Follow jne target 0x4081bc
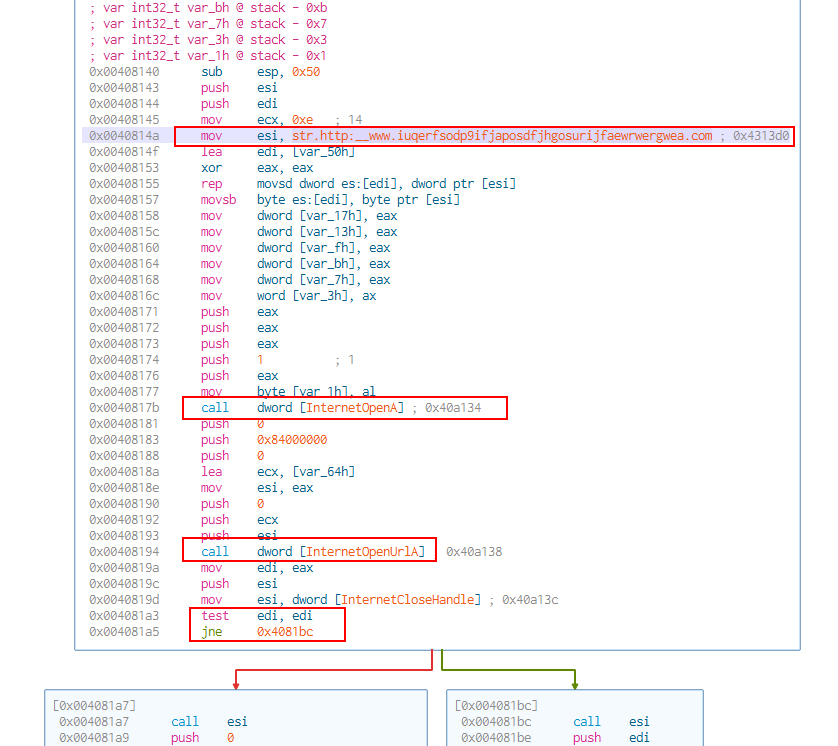Screen dimensions: 838x746 click(x=284, y=632)
